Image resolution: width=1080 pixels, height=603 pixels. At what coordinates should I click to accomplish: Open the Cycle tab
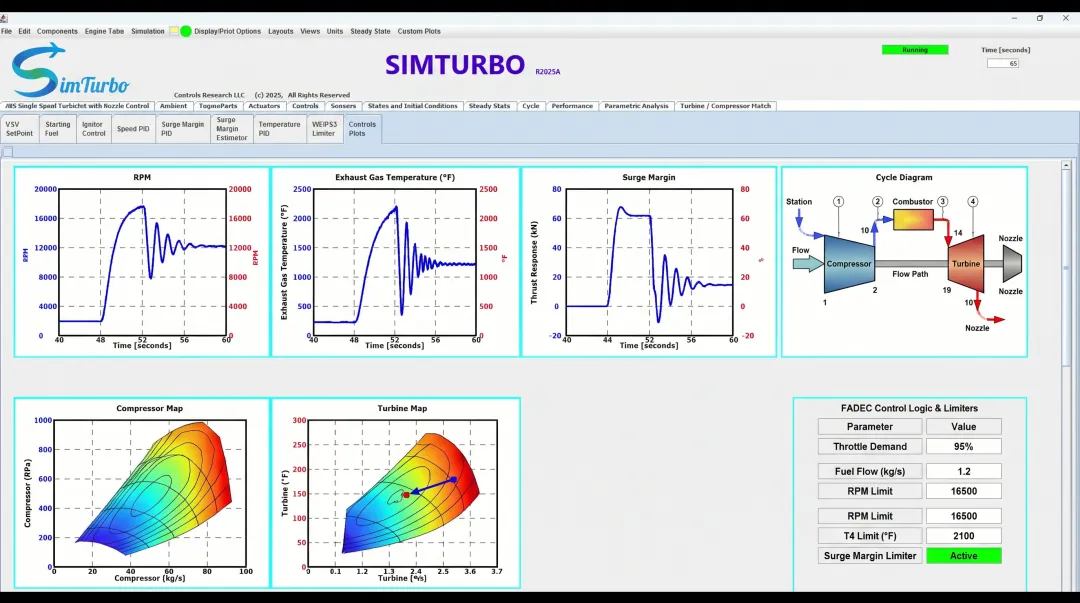coord(530,106)
